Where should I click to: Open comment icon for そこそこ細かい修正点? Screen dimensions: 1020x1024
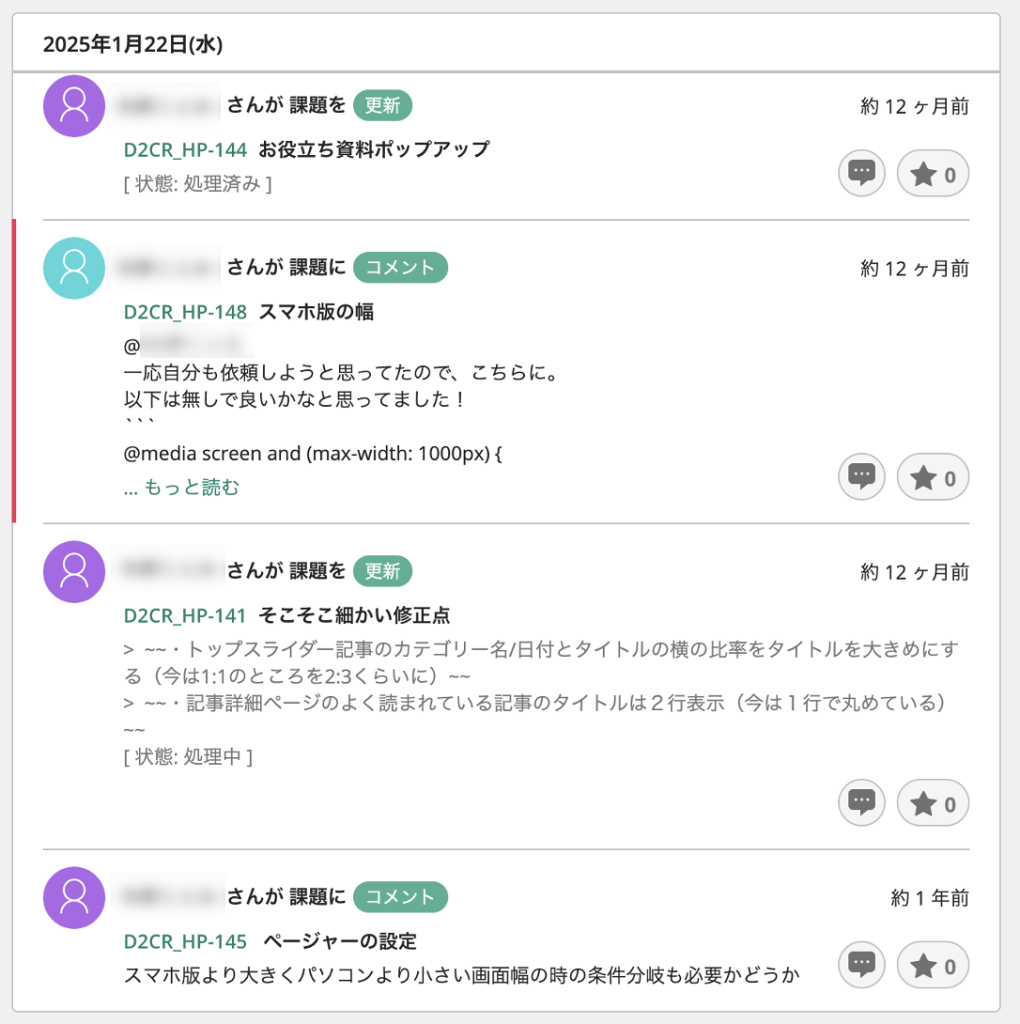[861, 803]
